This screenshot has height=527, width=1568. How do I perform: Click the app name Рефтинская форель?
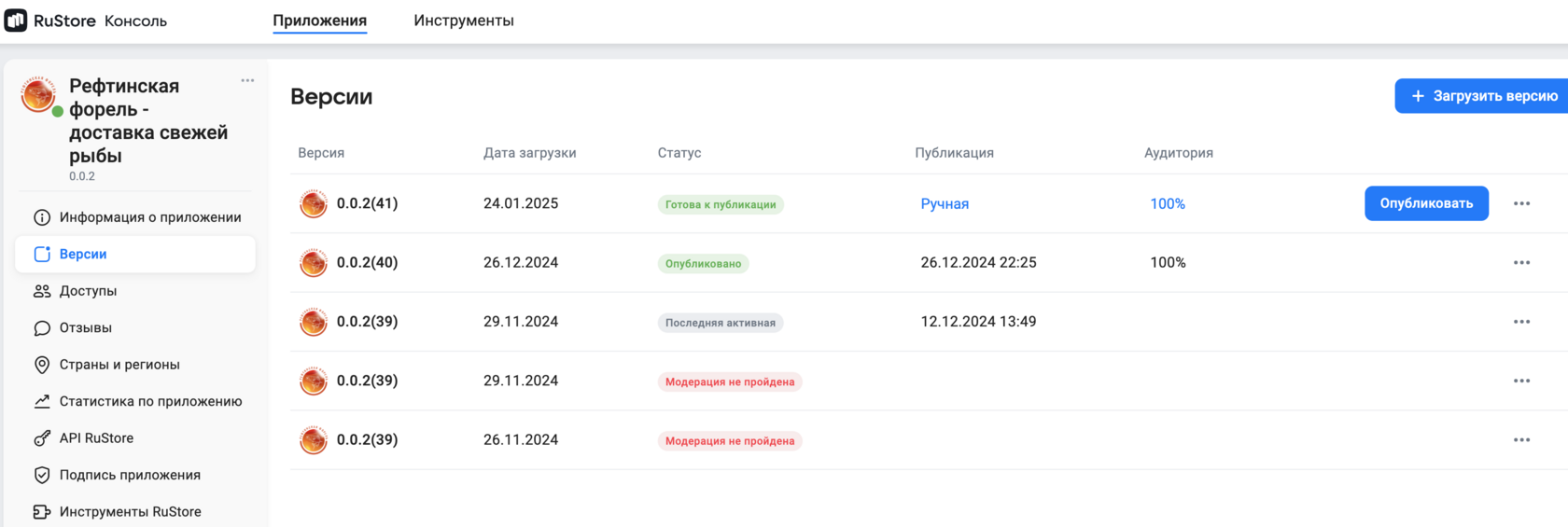(x=148, y=120)
